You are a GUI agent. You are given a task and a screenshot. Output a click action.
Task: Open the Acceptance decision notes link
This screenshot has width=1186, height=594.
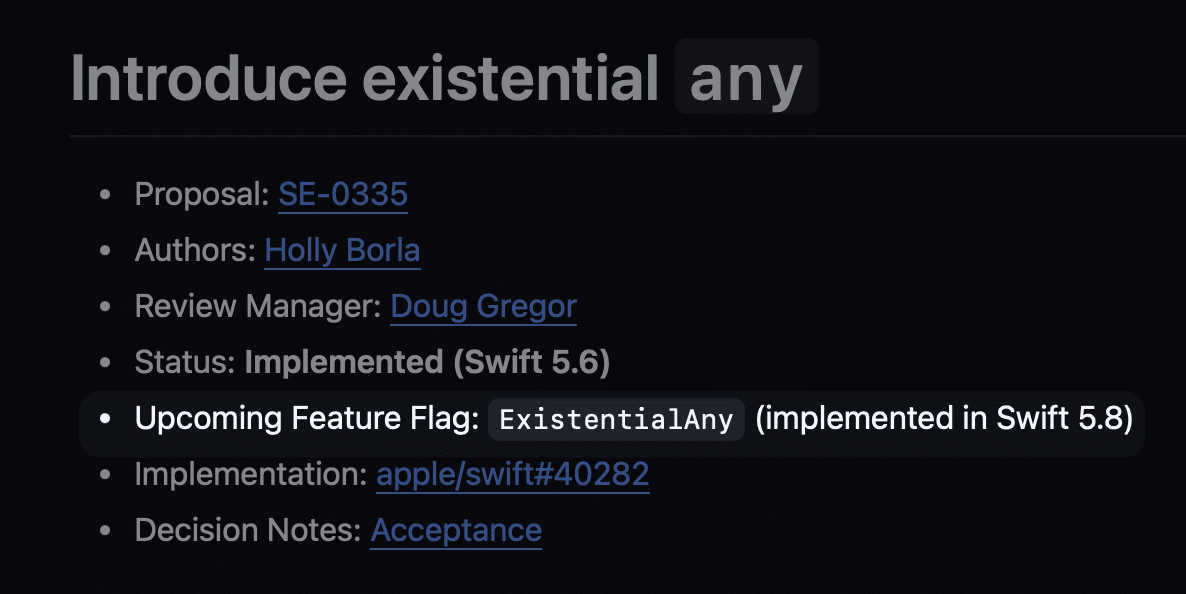click(456, 530)
